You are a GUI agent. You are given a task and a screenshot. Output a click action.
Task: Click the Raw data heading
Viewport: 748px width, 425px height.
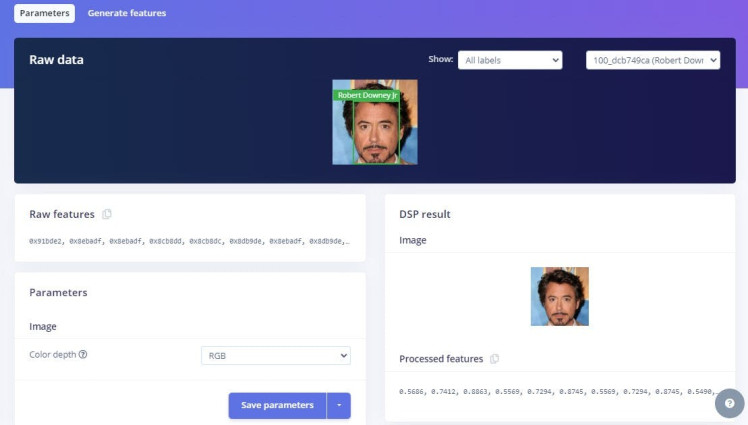point(56,60)
